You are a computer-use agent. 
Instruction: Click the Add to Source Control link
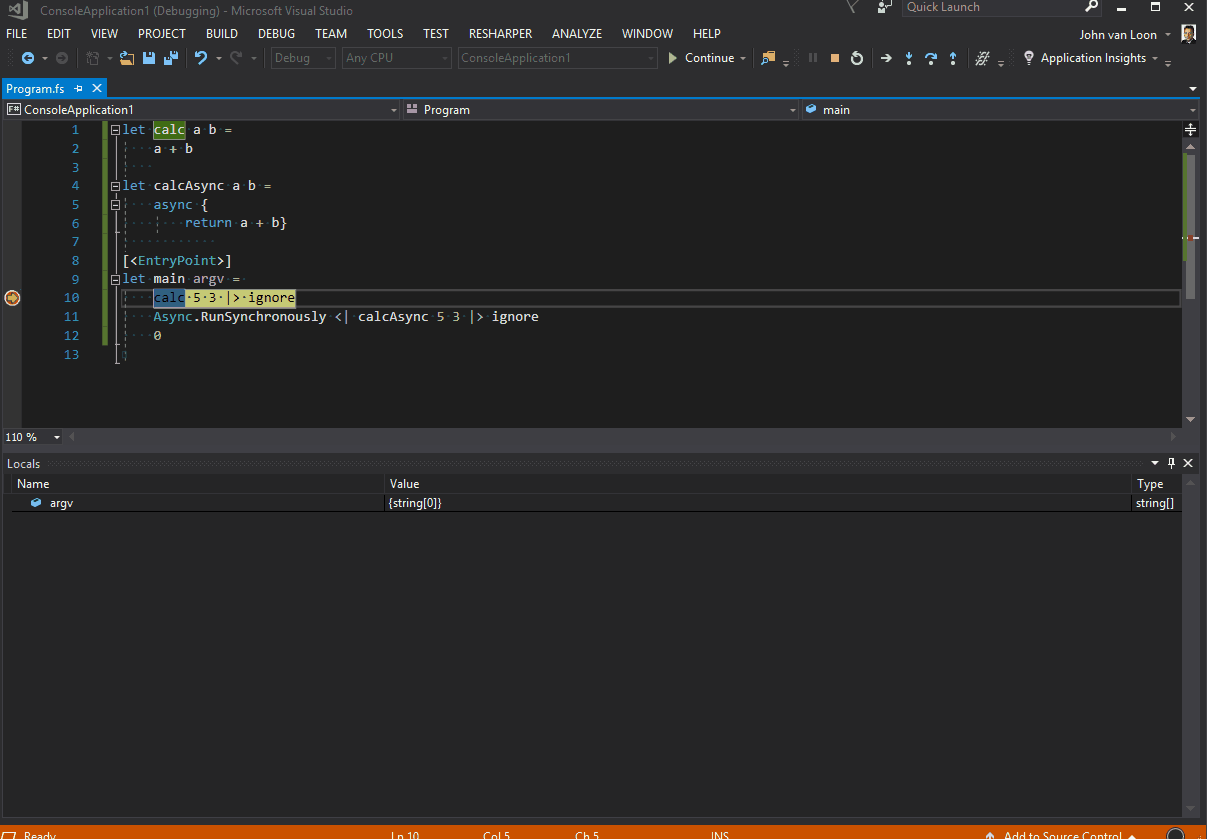(x=1063, y=834)
